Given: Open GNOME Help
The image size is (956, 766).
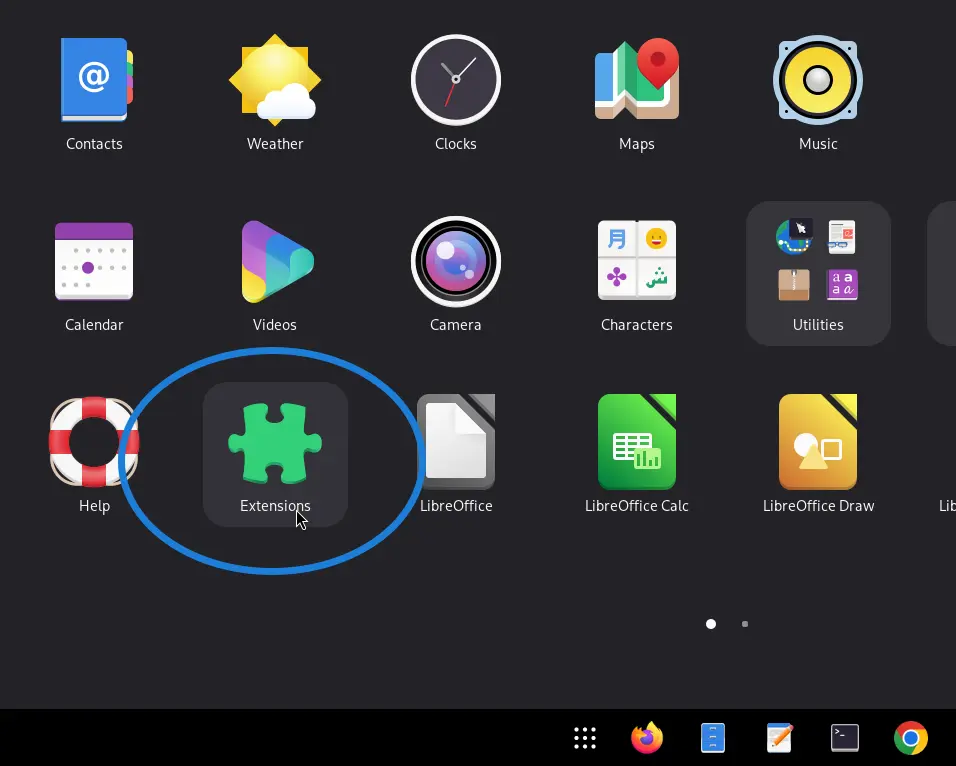Looking at the screenshot, I should tap(94, 441).
